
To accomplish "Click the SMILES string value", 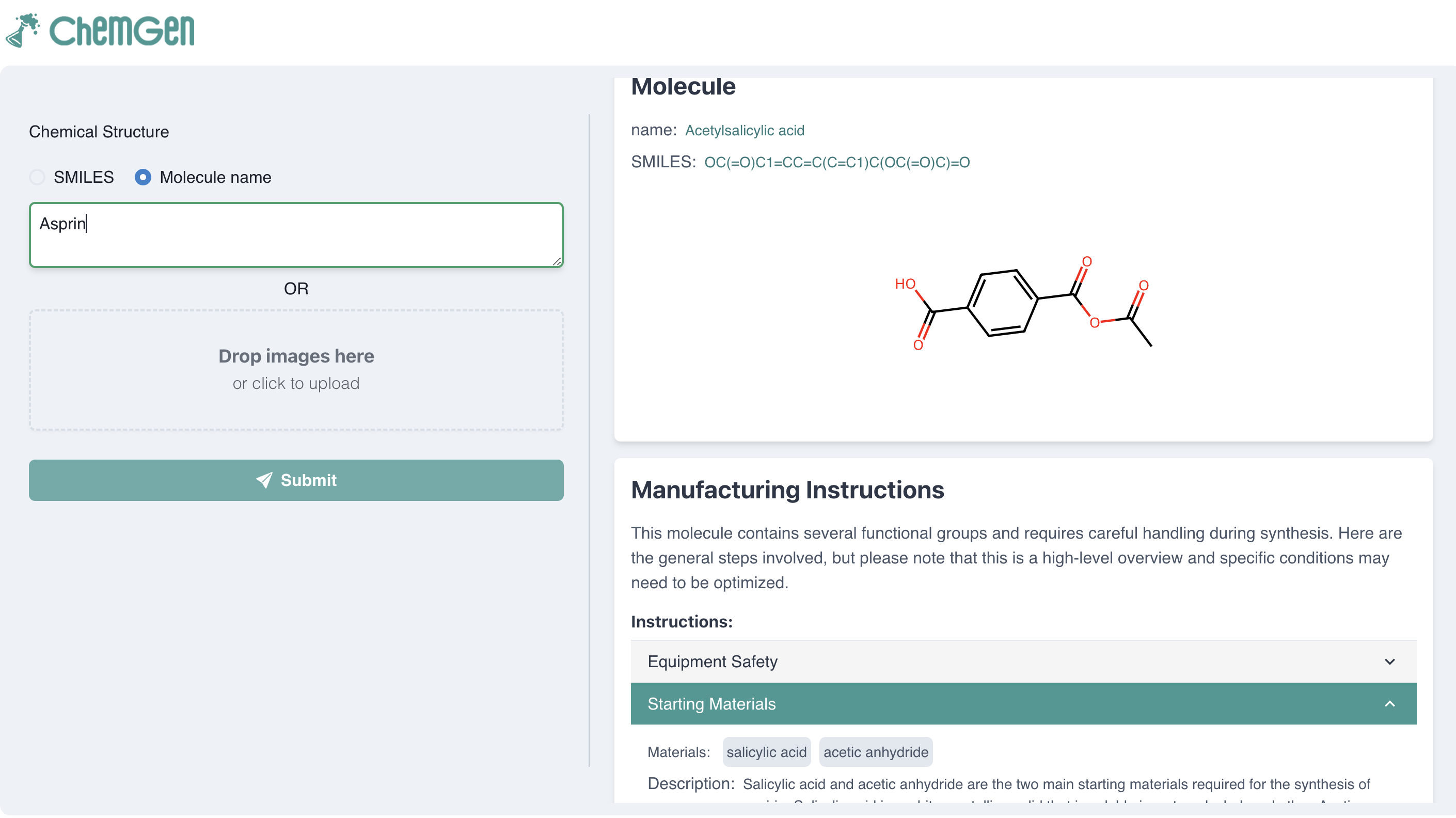I will point(836,163).
